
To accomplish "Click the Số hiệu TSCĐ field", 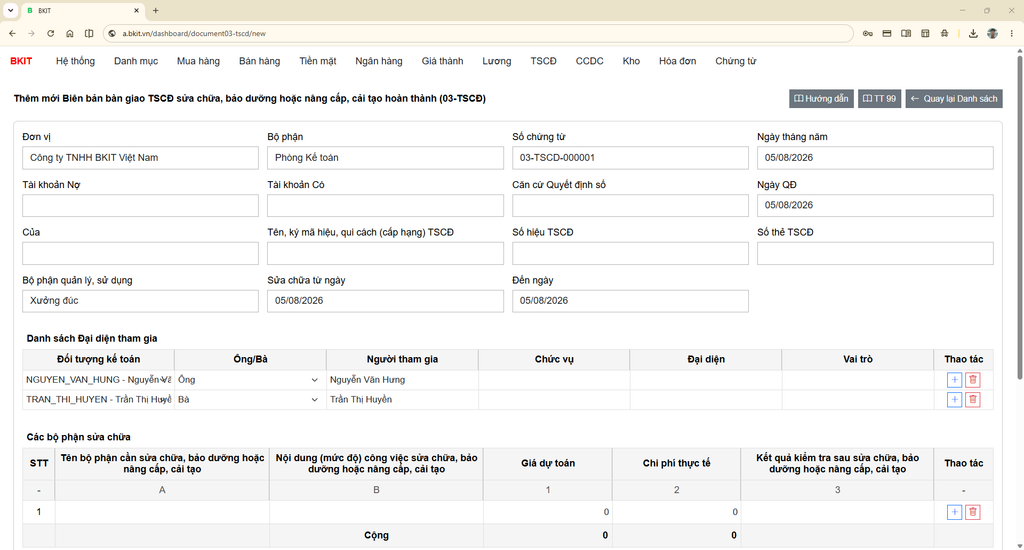I will pos(630,253).
